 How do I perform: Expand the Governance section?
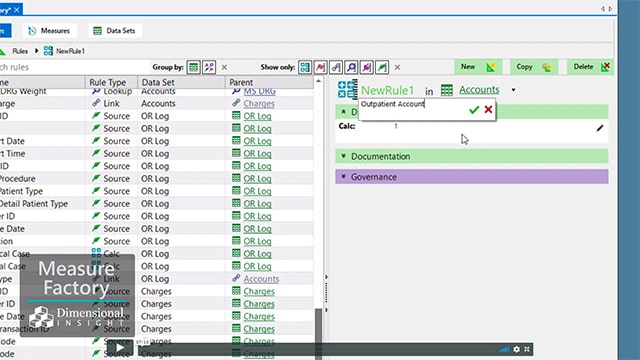(471, 177)
